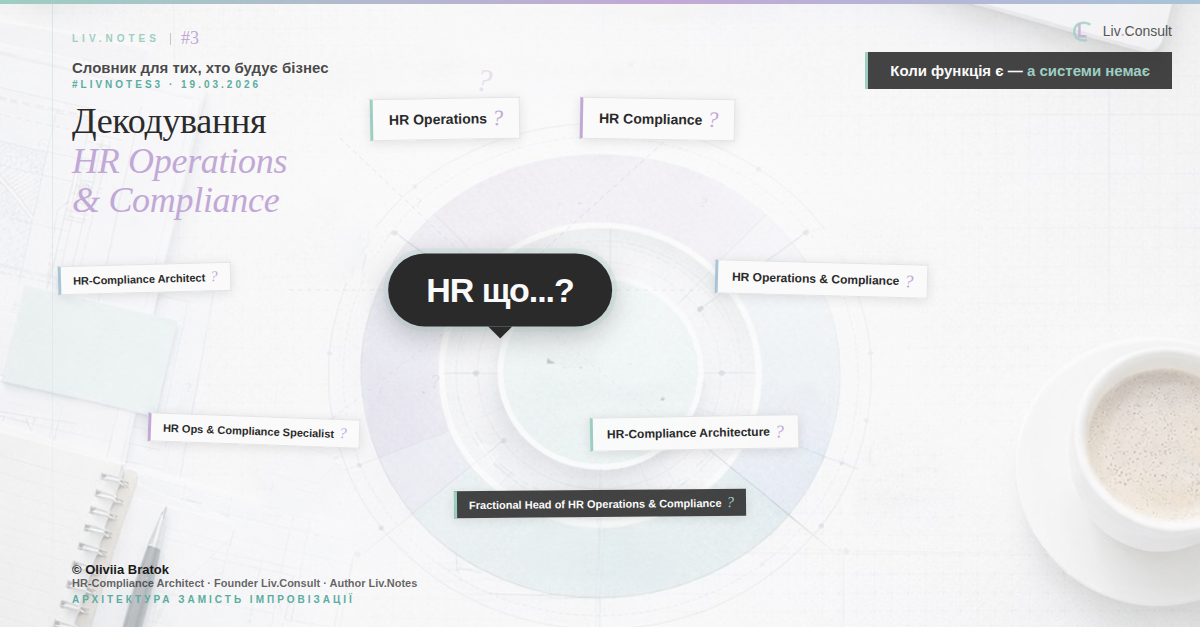Click the question mark beside HR Compliance
The width and height of the screenshot is (1200, 627).
(713, 120)
